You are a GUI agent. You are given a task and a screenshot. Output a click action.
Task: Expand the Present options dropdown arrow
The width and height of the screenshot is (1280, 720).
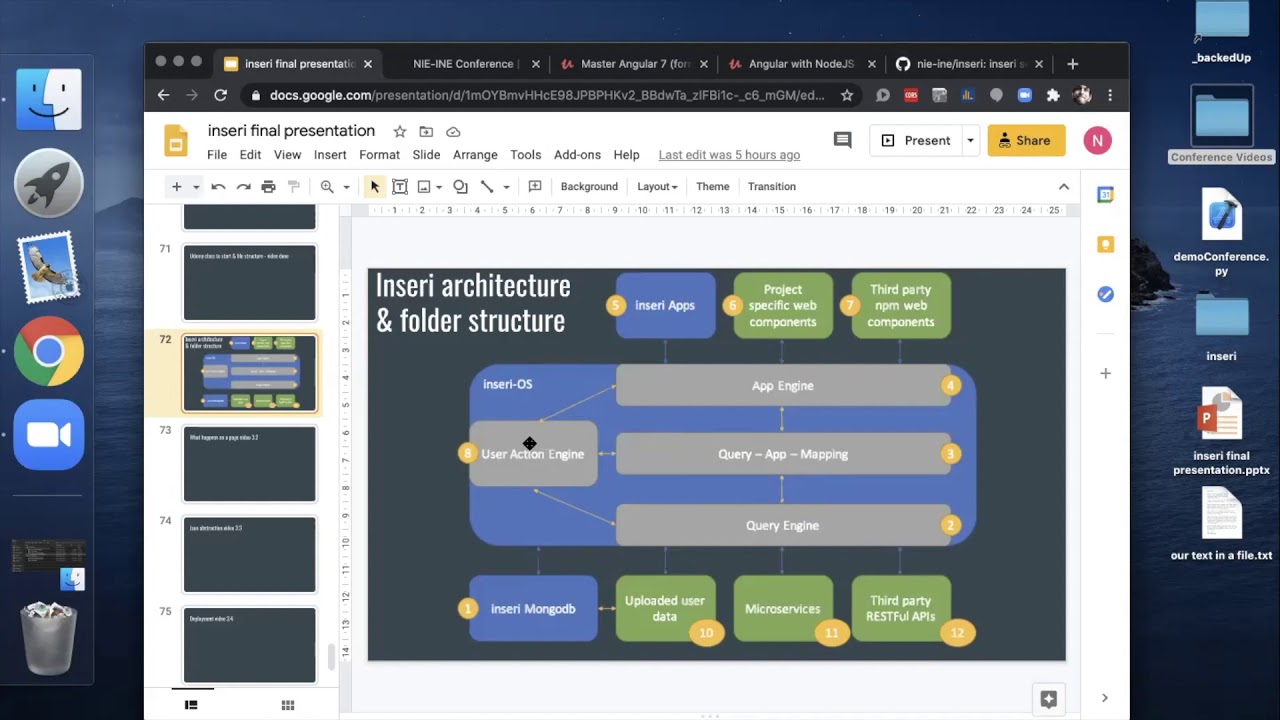tap(970, 141)
